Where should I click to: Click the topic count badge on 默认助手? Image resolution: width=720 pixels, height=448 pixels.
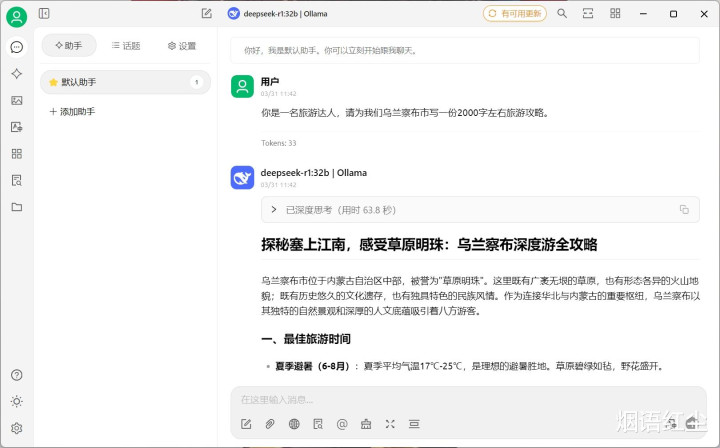tap(197, 82)
